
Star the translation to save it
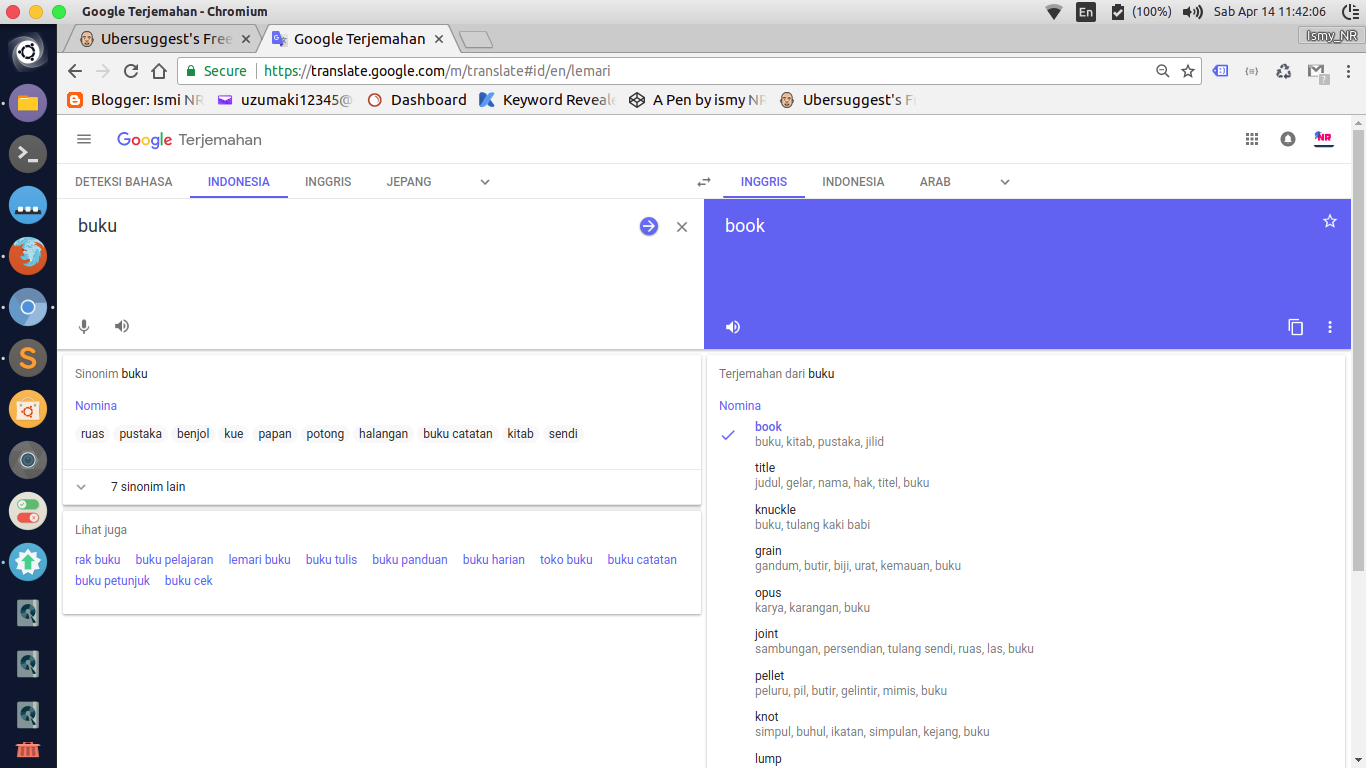pyautogui.click(x=1330, y=221)
